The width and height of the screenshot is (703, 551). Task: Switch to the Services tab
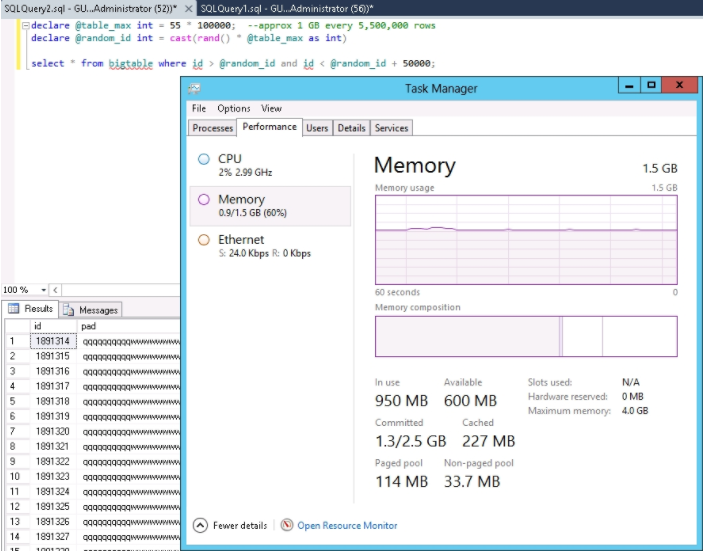click(x=391, y=128)
